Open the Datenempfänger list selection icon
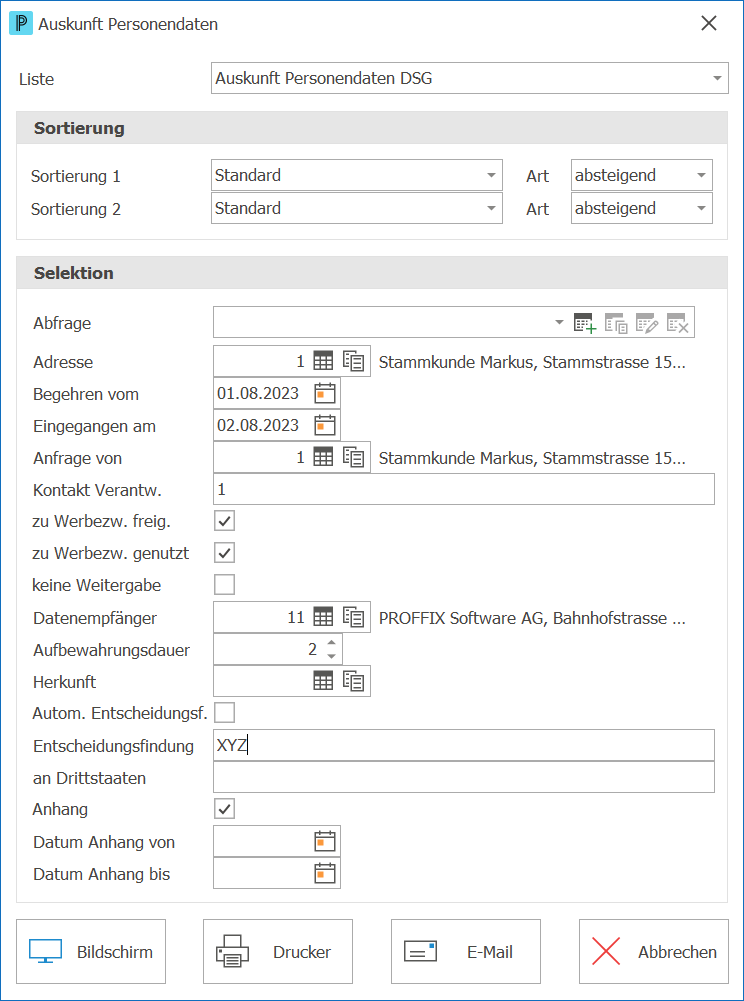This screenshot has width=744, height=1001. (354, 617)
